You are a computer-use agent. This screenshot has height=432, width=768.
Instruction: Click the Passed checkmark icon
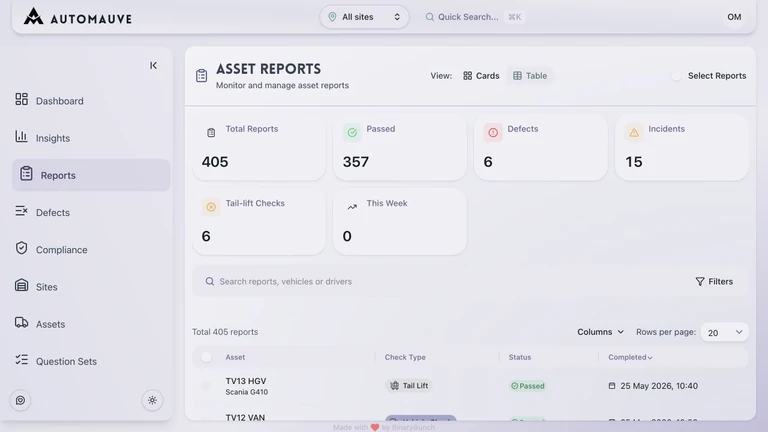pyautogui.click(x=352, y=132)
